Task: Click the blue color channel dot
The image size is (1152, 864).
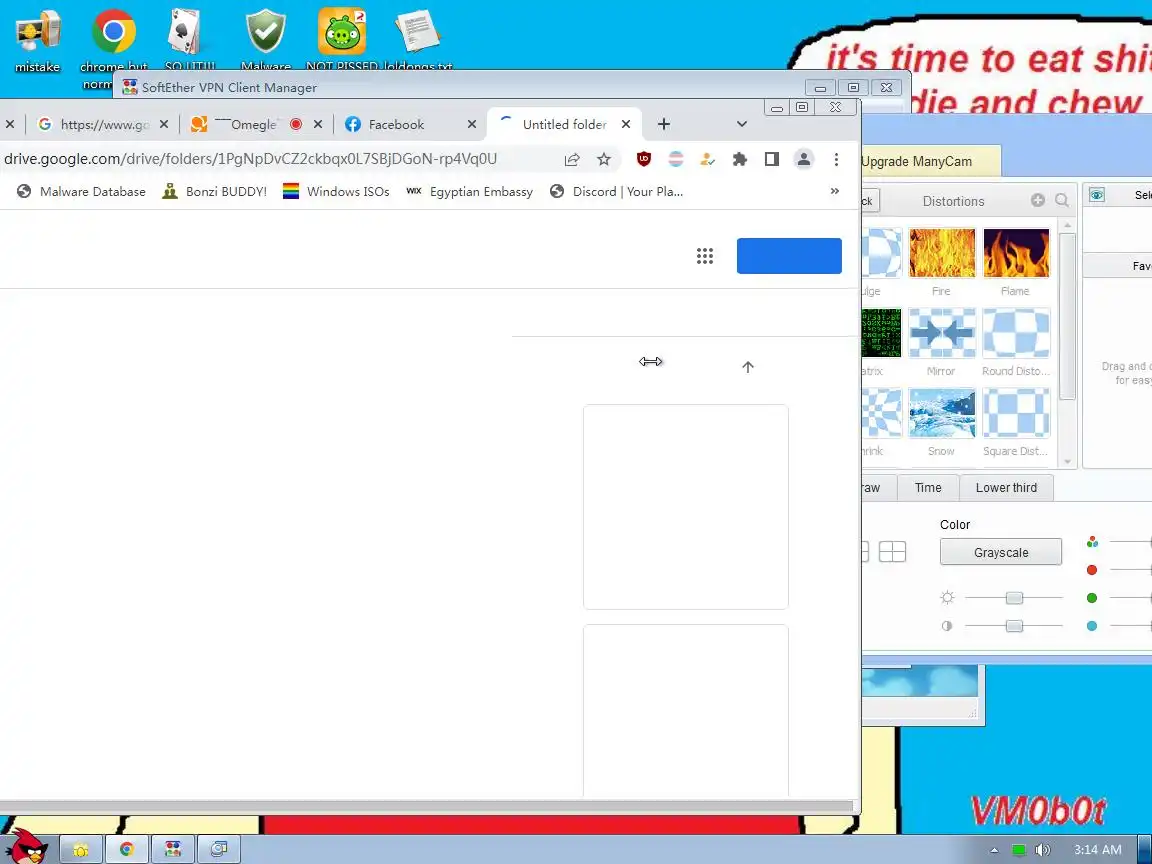Action: pyautogui.click(x=1092, y=626)
